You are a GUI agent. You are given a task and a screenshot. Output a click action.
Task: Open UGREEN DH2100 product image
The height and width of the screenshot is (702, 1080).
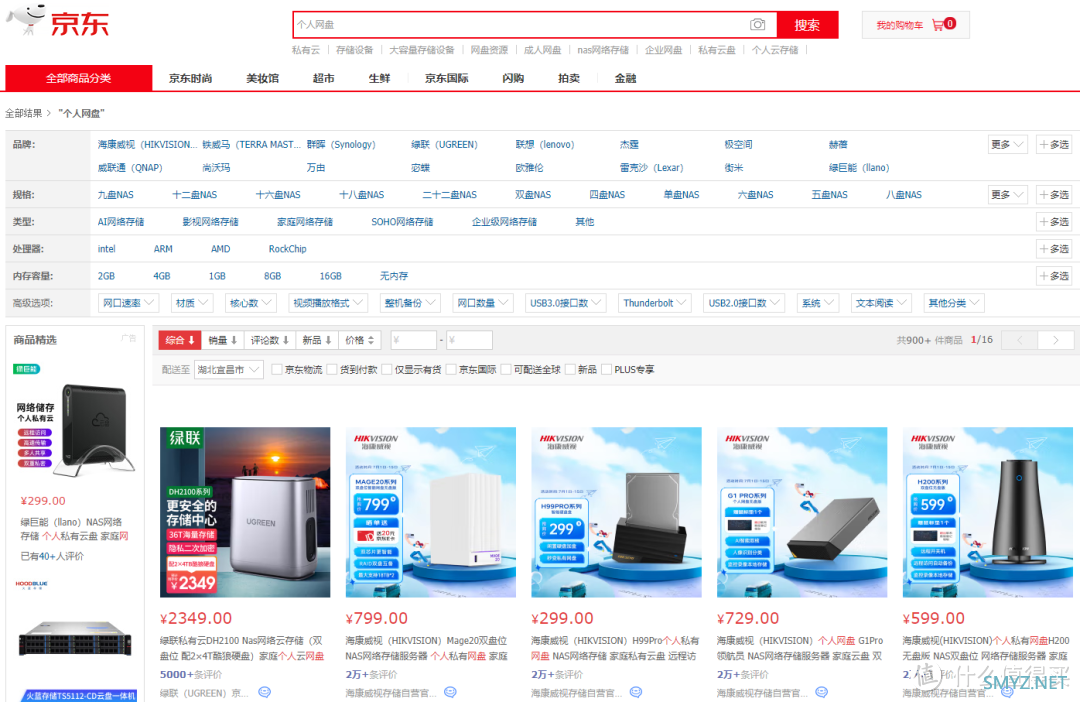[x=245, y=513]
